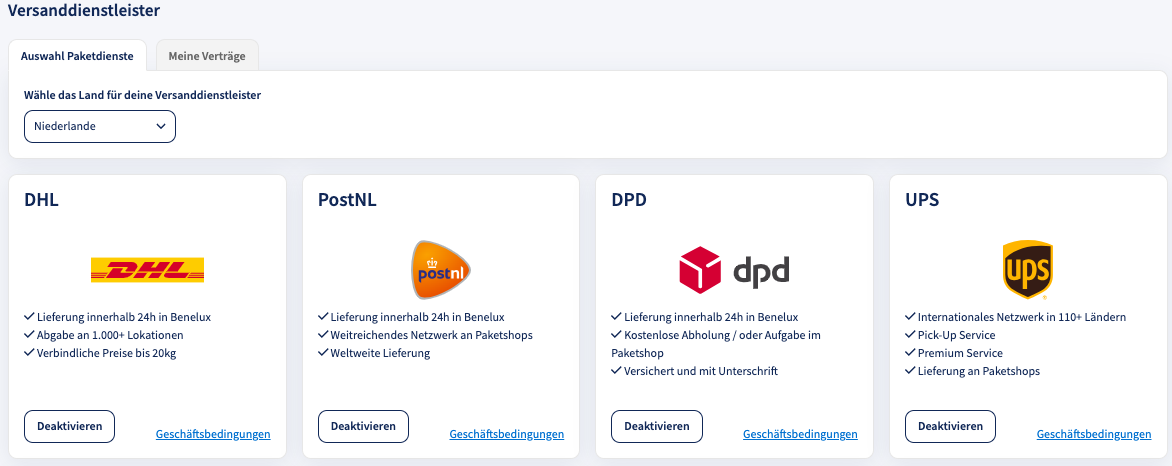Click the DHL logo image
Image resolution: width=1172 pixels, height=466 pixels.
pyautogui.click(x=147, y=270)
